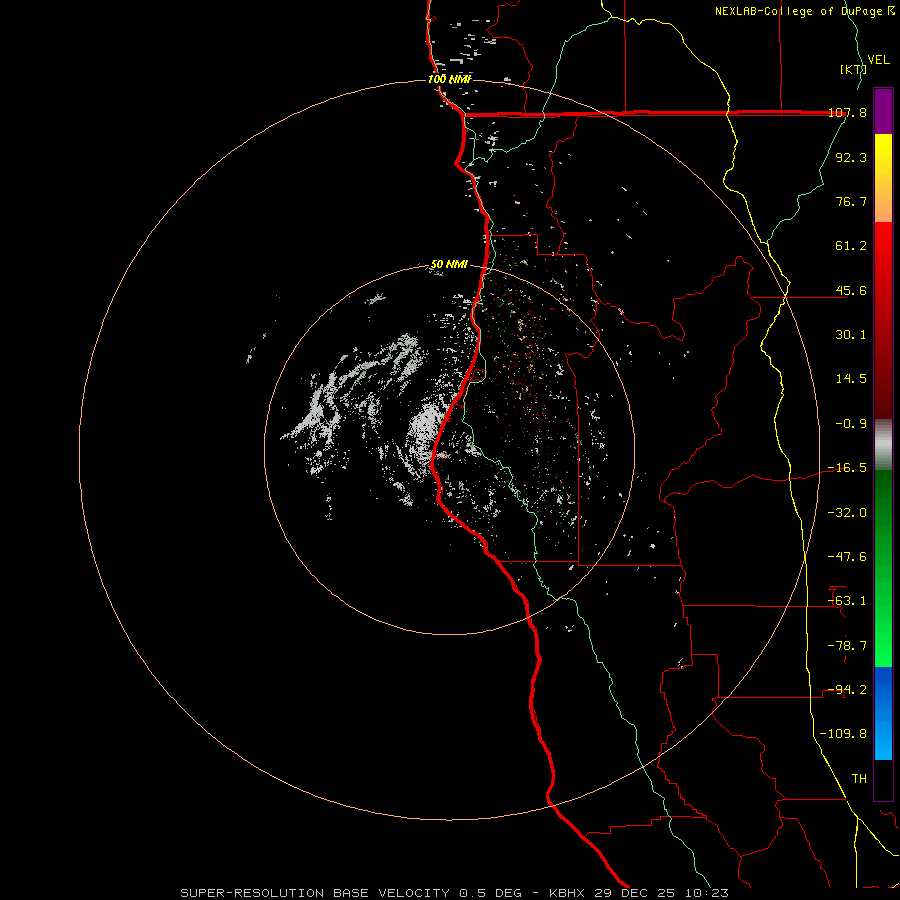Select the 76.7 legend value
The height and width of the screenshot is (900, 900).
coord(851,201)
